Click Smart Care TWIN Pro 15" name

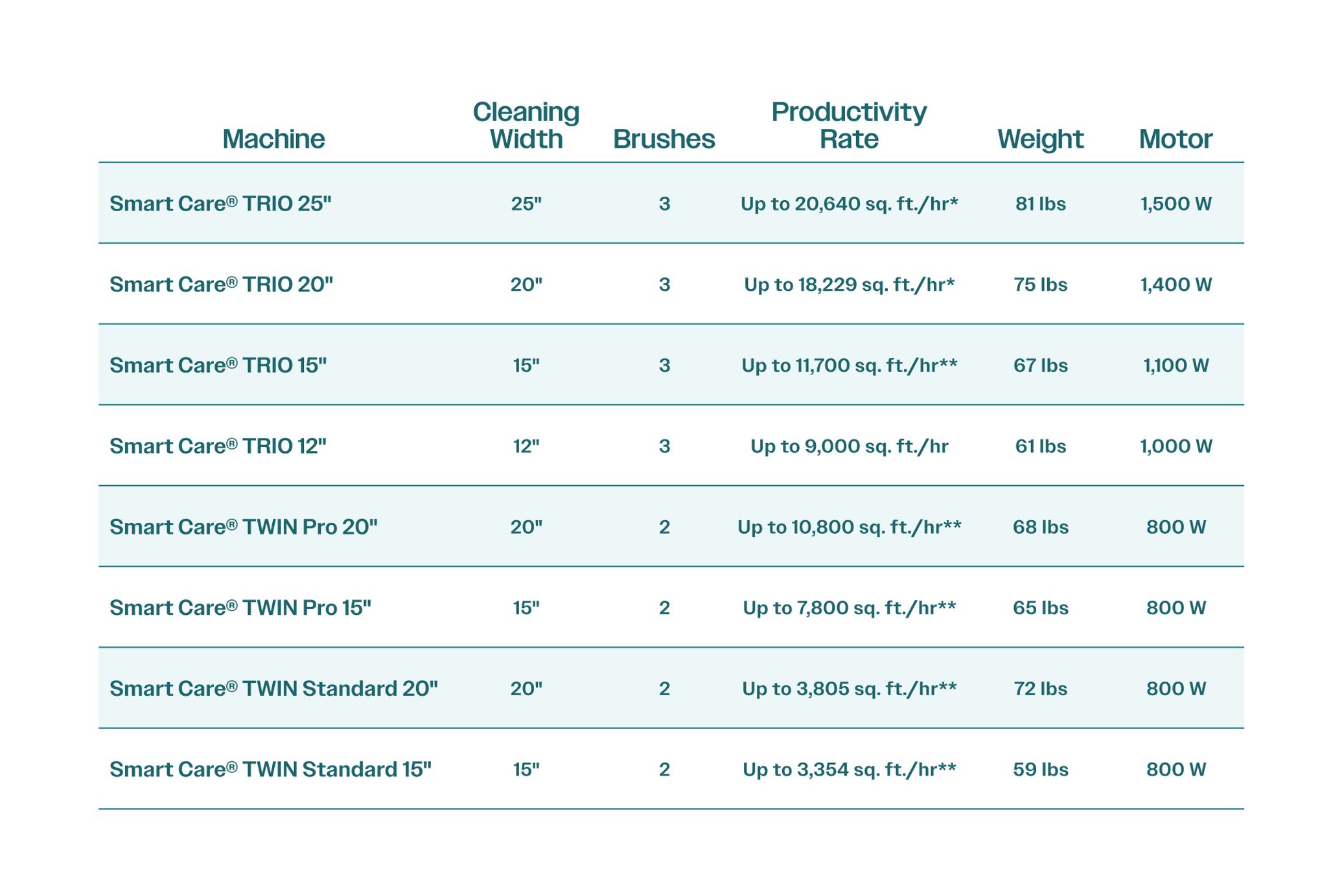coord(240,608)
